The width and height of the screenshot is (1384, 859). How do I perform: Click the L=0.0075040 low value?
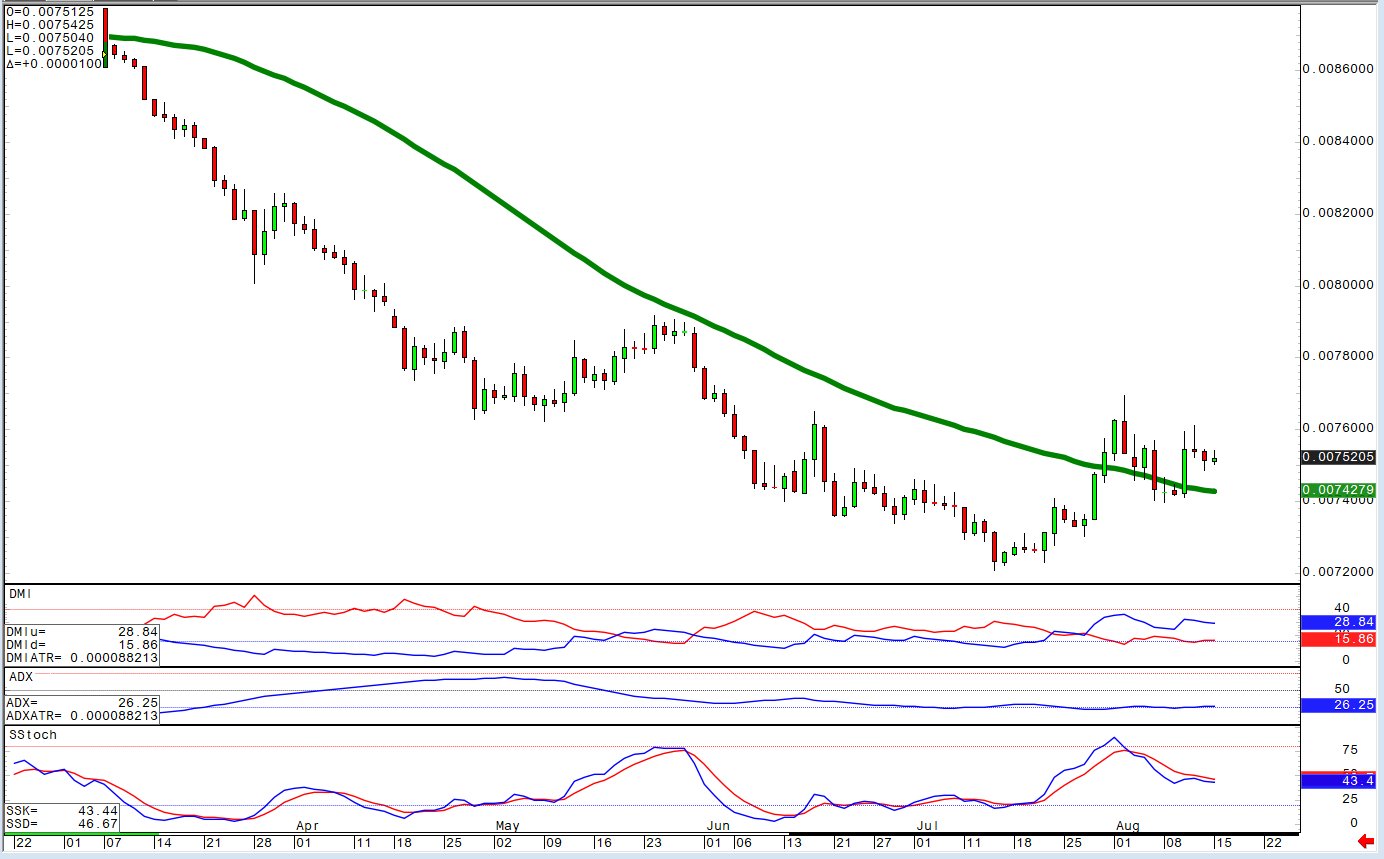click(x=50, y=37)
